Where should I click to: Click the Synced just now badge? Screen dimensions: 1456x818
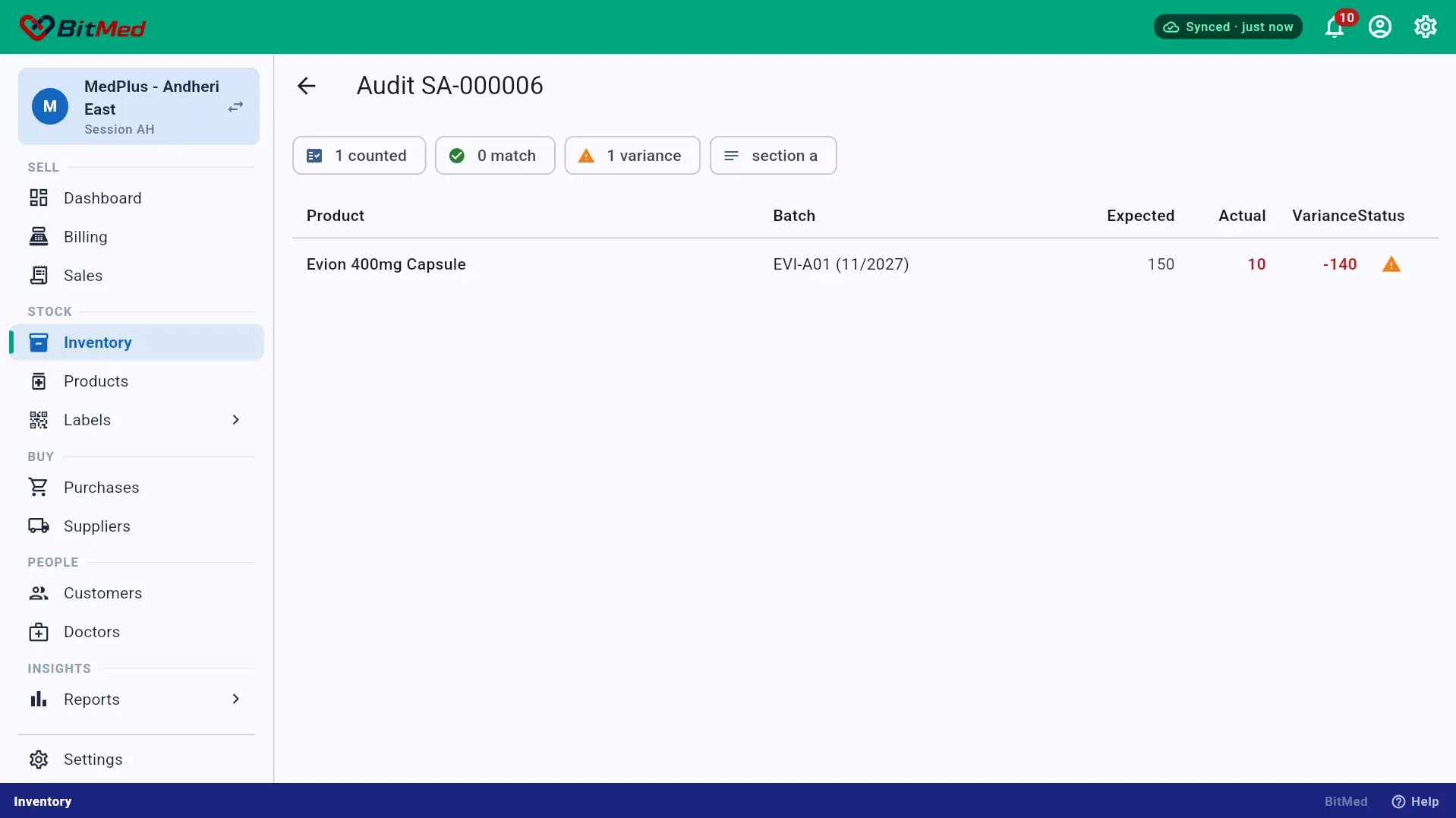click(x=1228, y=27)
